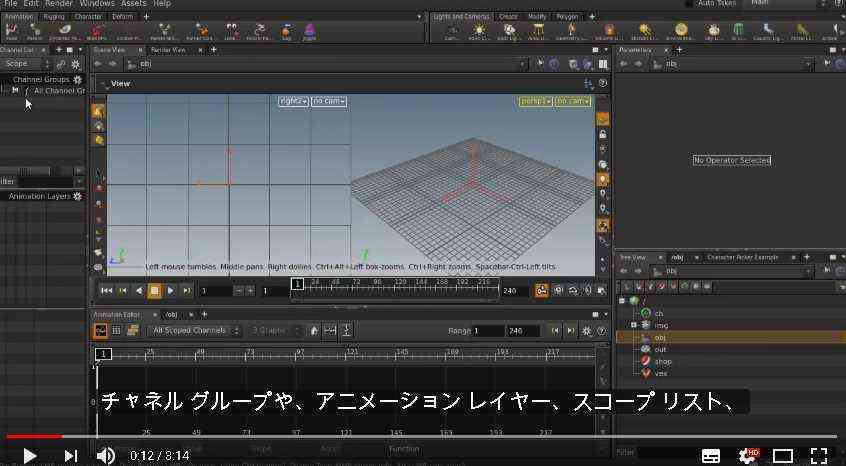
Task: Click the shop node icon in Tree View
Action: coord(646,361)
